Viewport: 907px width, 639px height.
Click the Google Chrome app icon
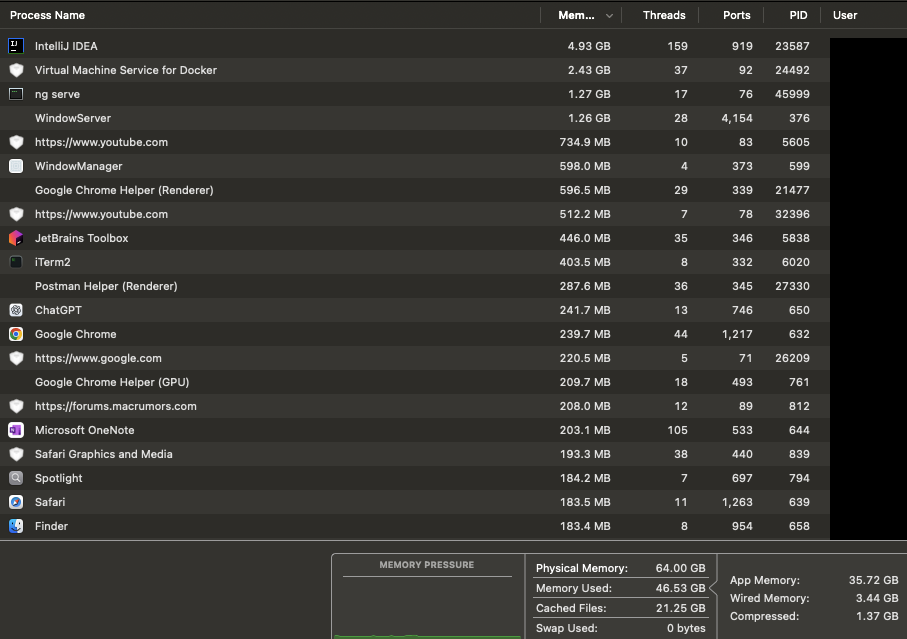[14, 334]
